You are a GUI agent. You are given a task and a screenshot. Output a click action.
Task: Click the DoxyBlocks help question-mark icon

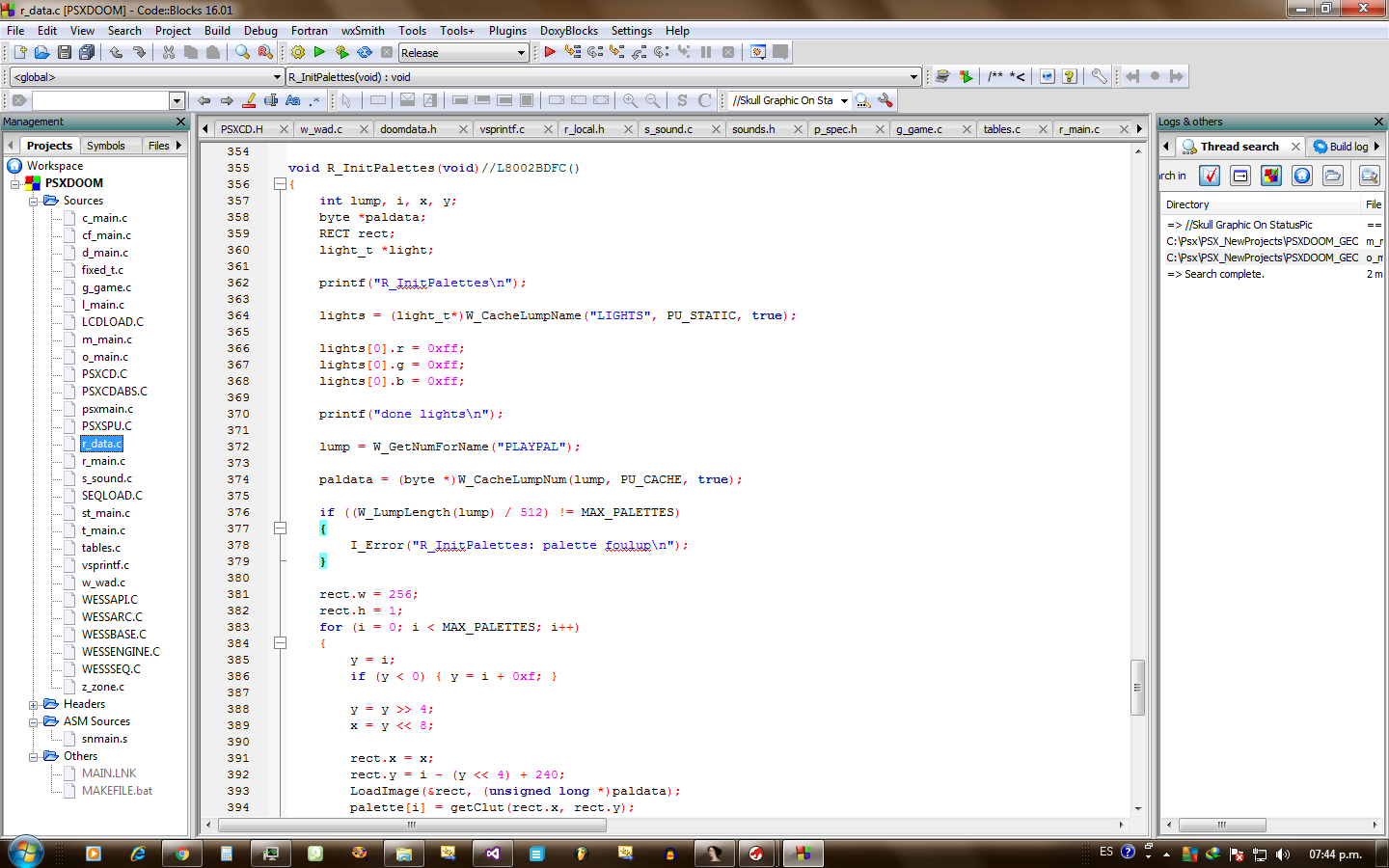[x=1070, y=76]
